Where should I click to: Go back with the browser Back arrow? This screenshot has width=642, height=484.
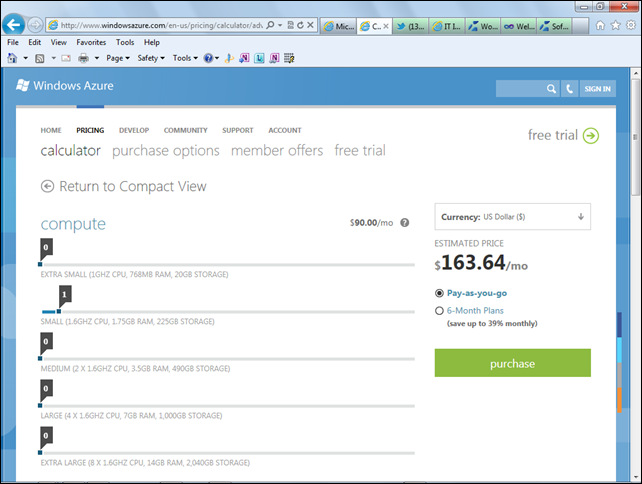click(x=14, y=25)
